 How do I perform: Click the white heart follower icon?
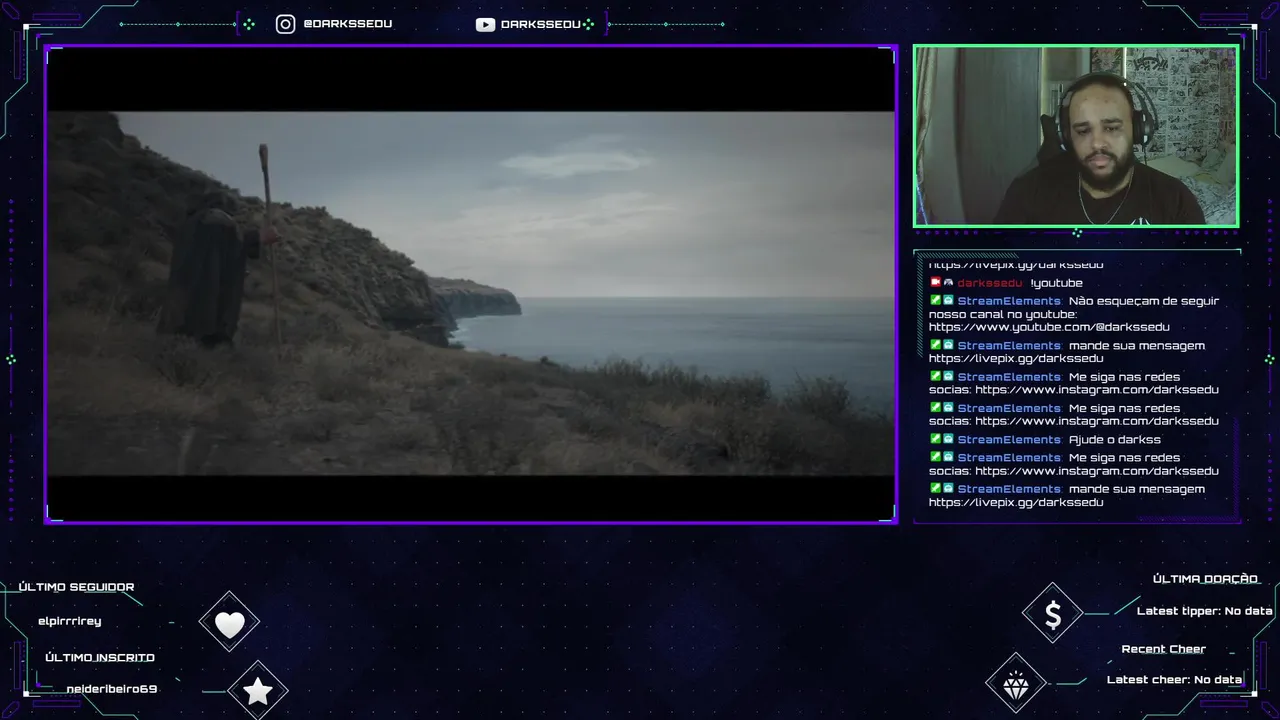229,625
